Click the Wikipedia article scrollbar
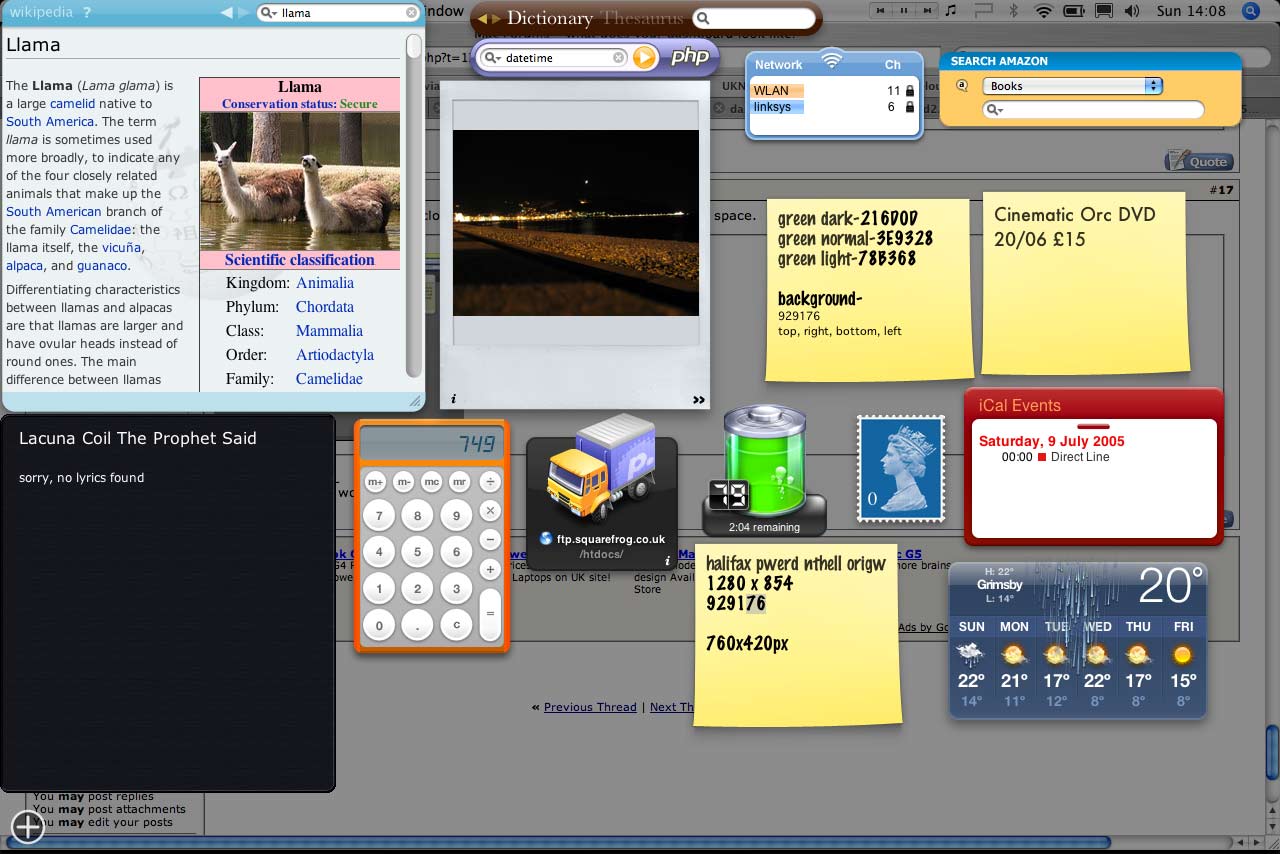 414,208
